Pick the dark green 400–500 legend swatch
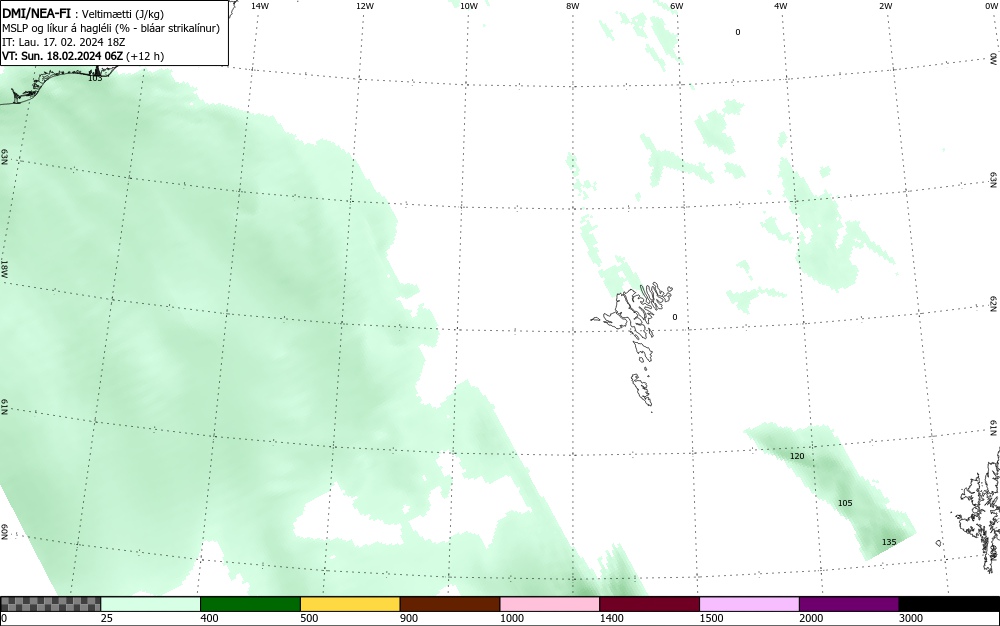The image size is (1000, 626). click(x=250, y=604)
